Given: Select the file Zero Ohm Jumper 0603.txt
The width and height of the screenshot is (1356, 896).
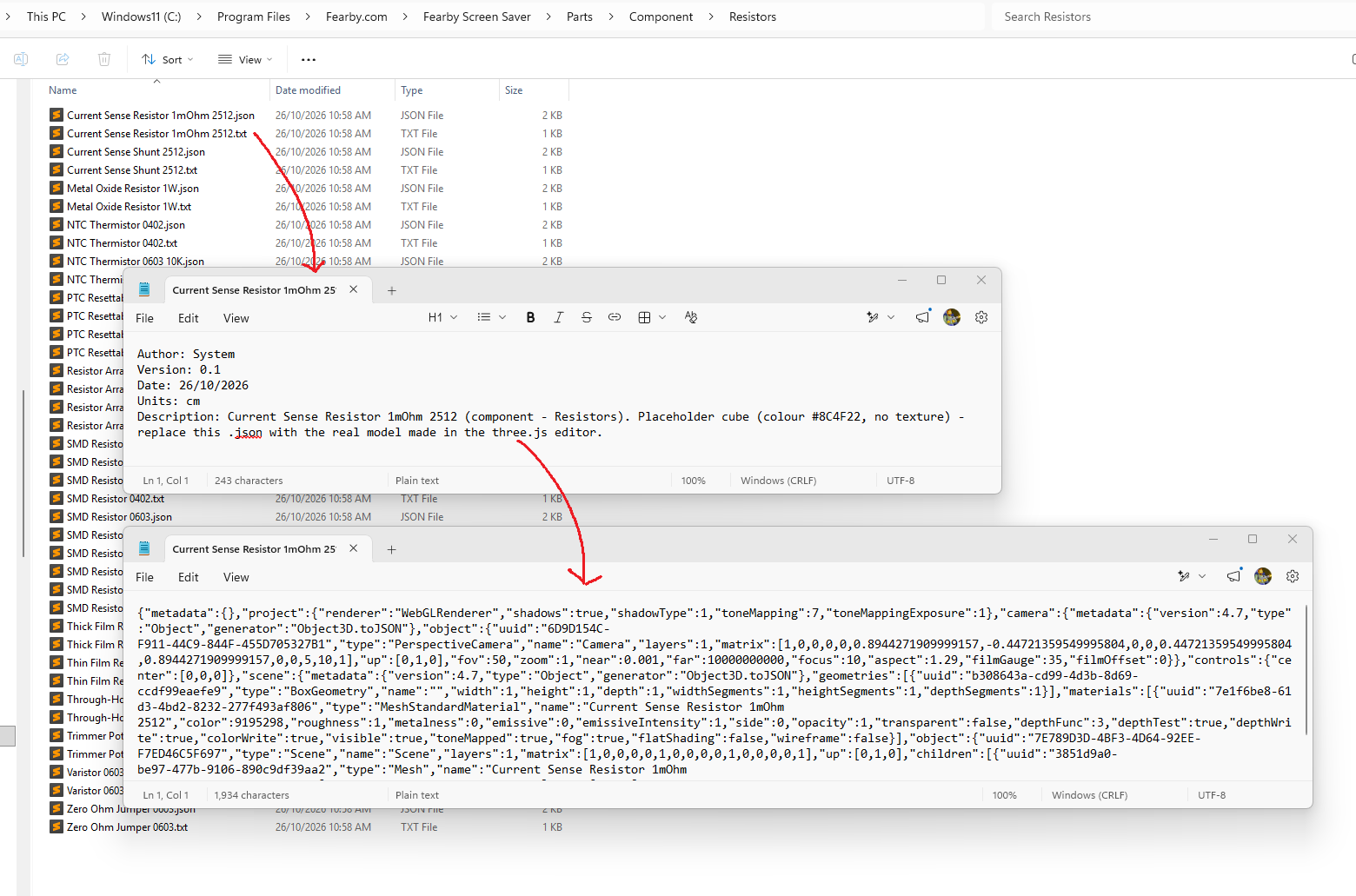Looking at the screenshot, I should pyautogui.click(x=128, y=827).
